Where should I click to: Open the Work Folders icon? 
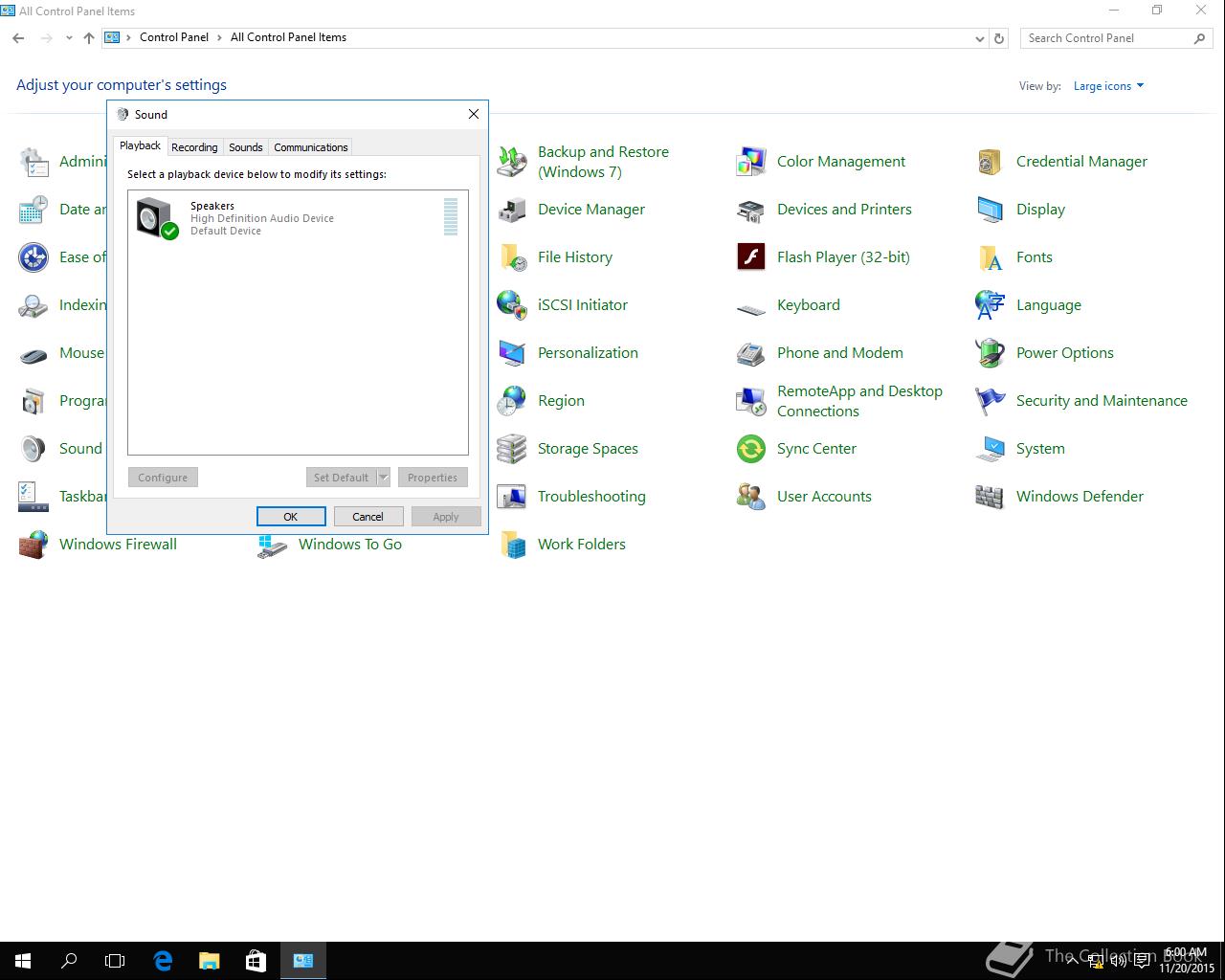click(512, 545)
